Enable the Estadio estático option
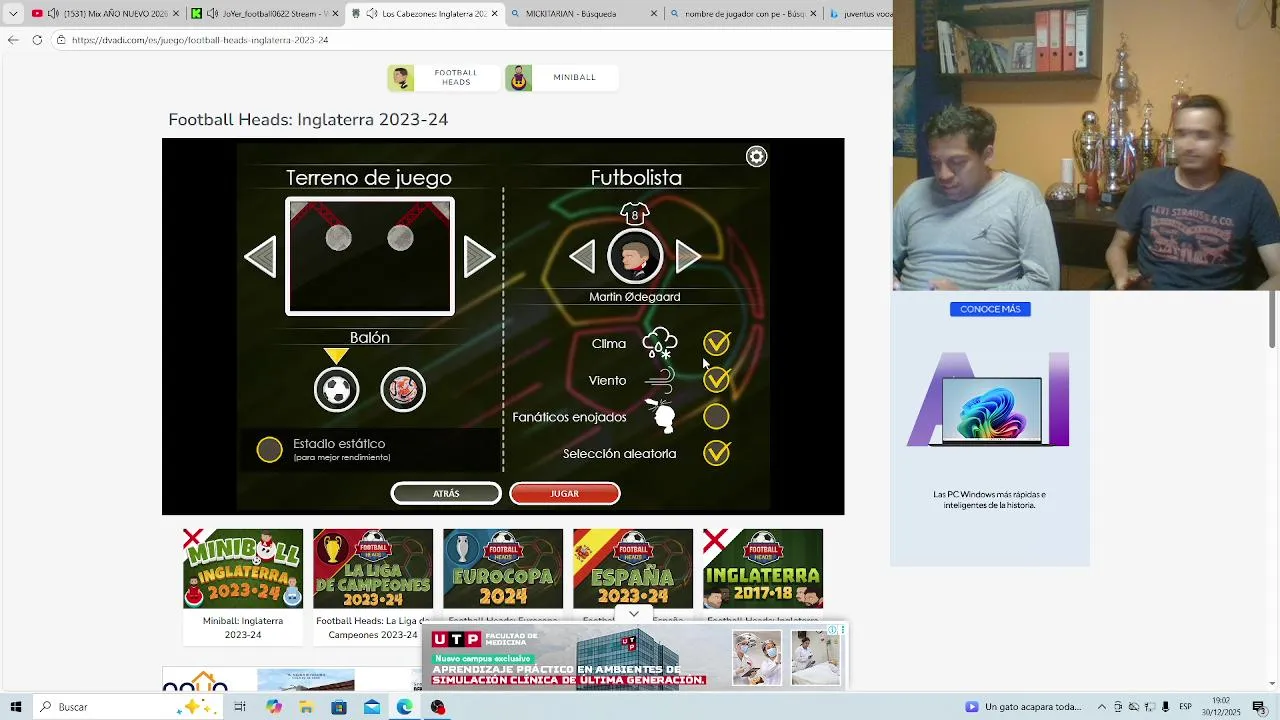1280x720 pixels. pos(270,450)
